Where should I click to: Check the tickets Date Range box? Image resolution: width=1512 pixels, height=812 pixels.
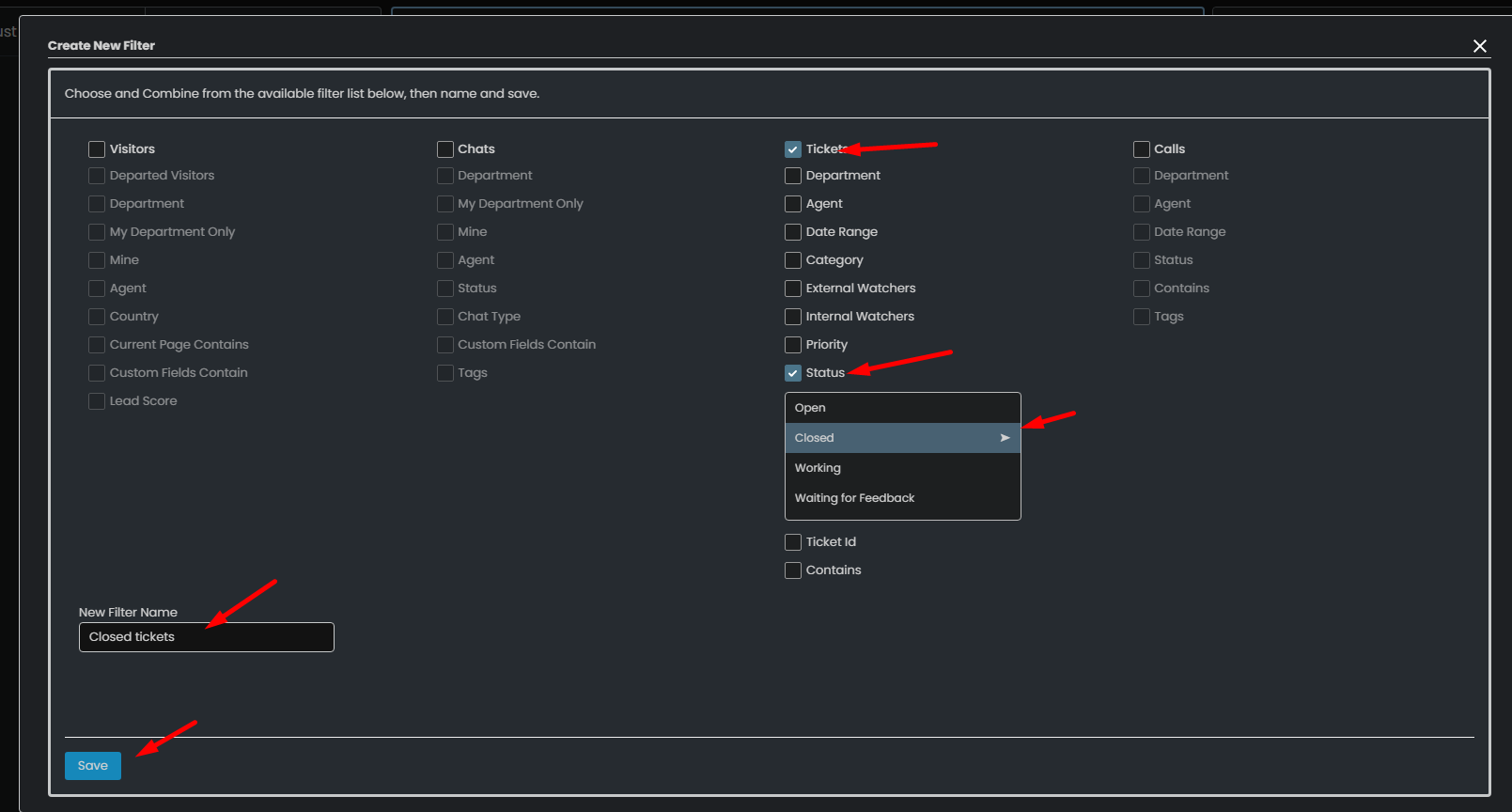click(793, 232)
